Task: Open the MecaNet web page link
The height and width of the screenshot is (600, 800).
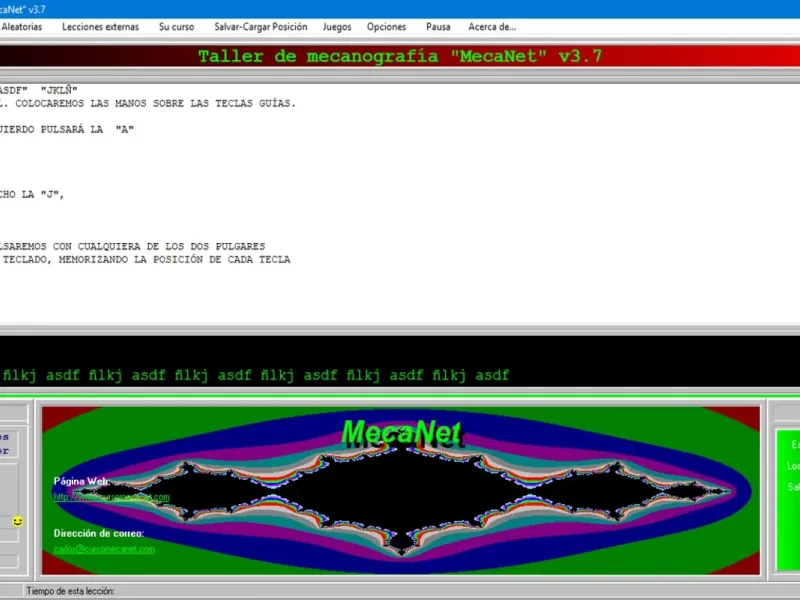Action: click(111, 497)
